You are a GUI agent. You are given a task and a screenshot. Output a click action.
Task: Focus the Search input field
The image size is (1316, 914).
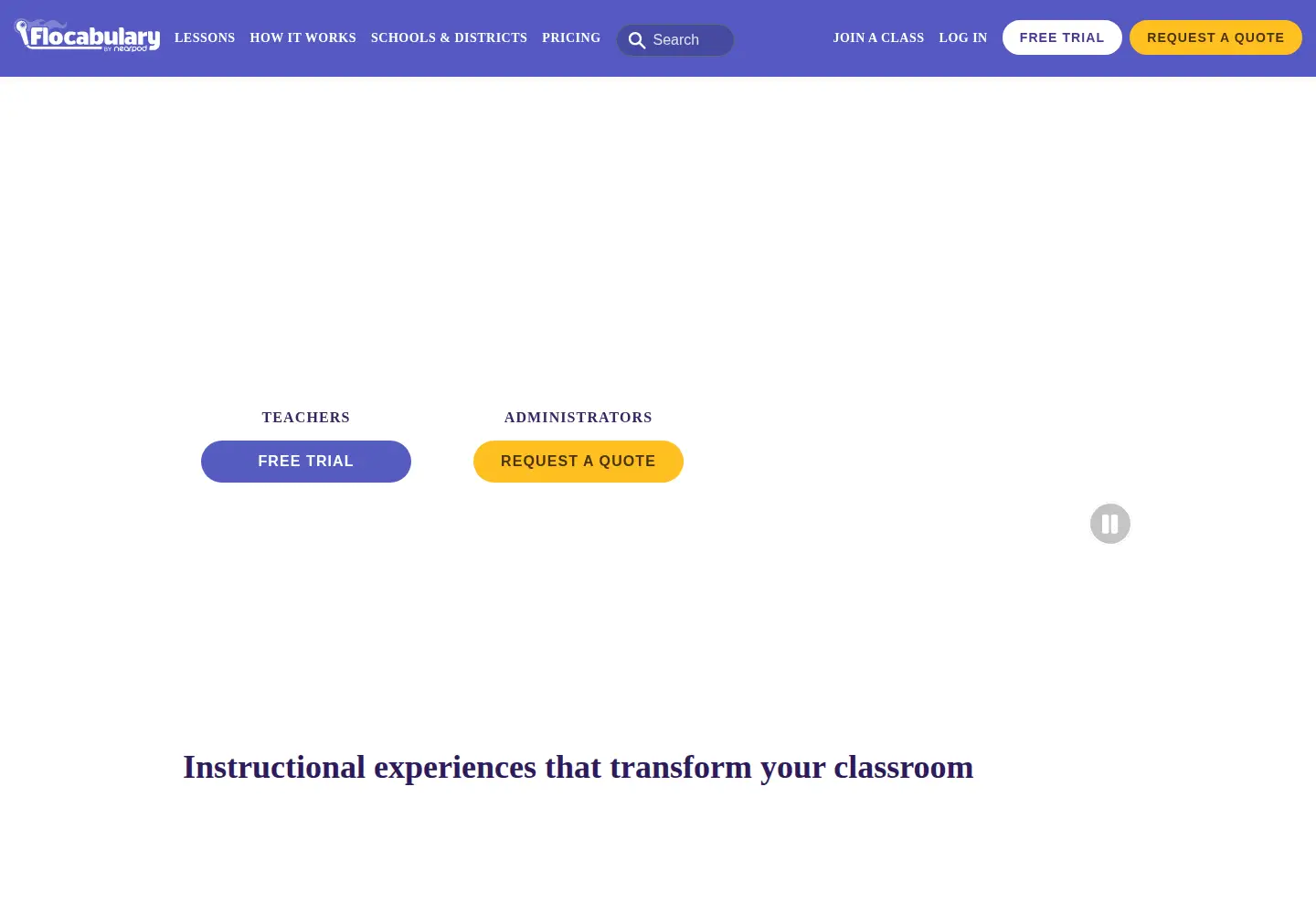point(675,40)
